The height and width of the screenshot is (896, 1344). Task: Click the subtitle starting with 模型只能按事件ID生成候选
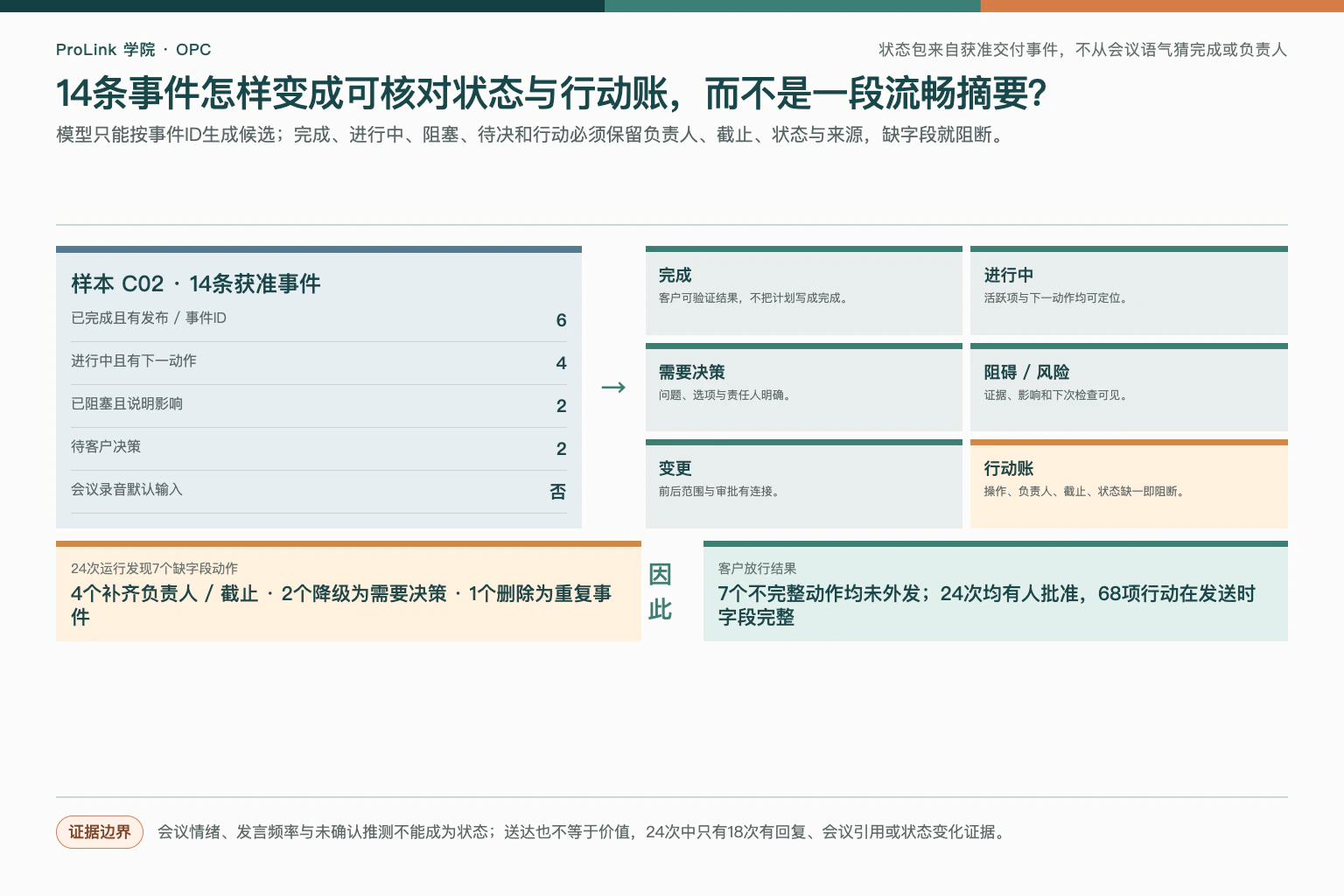pos(530,135)
